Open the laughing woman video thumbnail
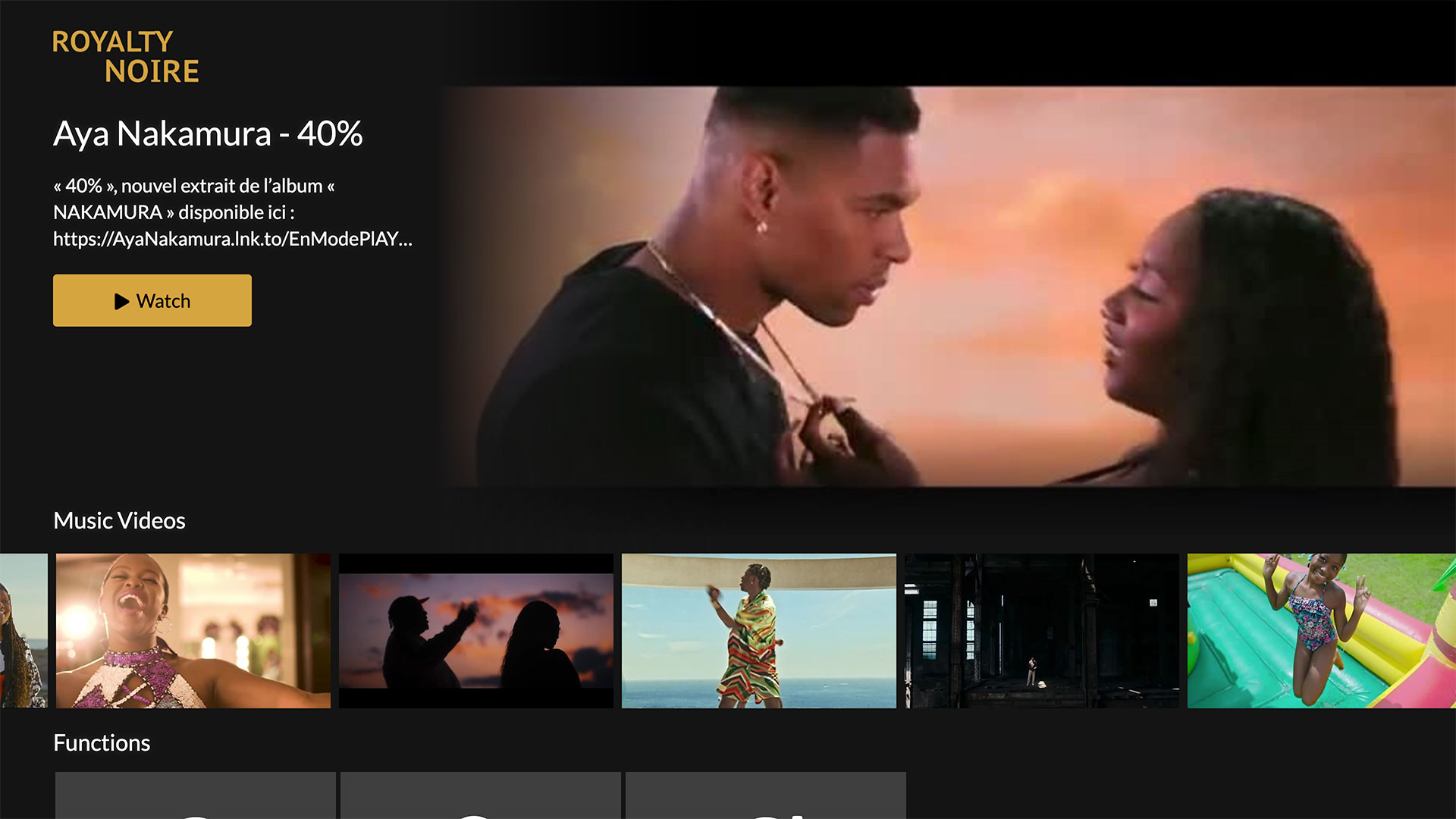This screenshot has height=819, width=1456. [x=193, y=631]
